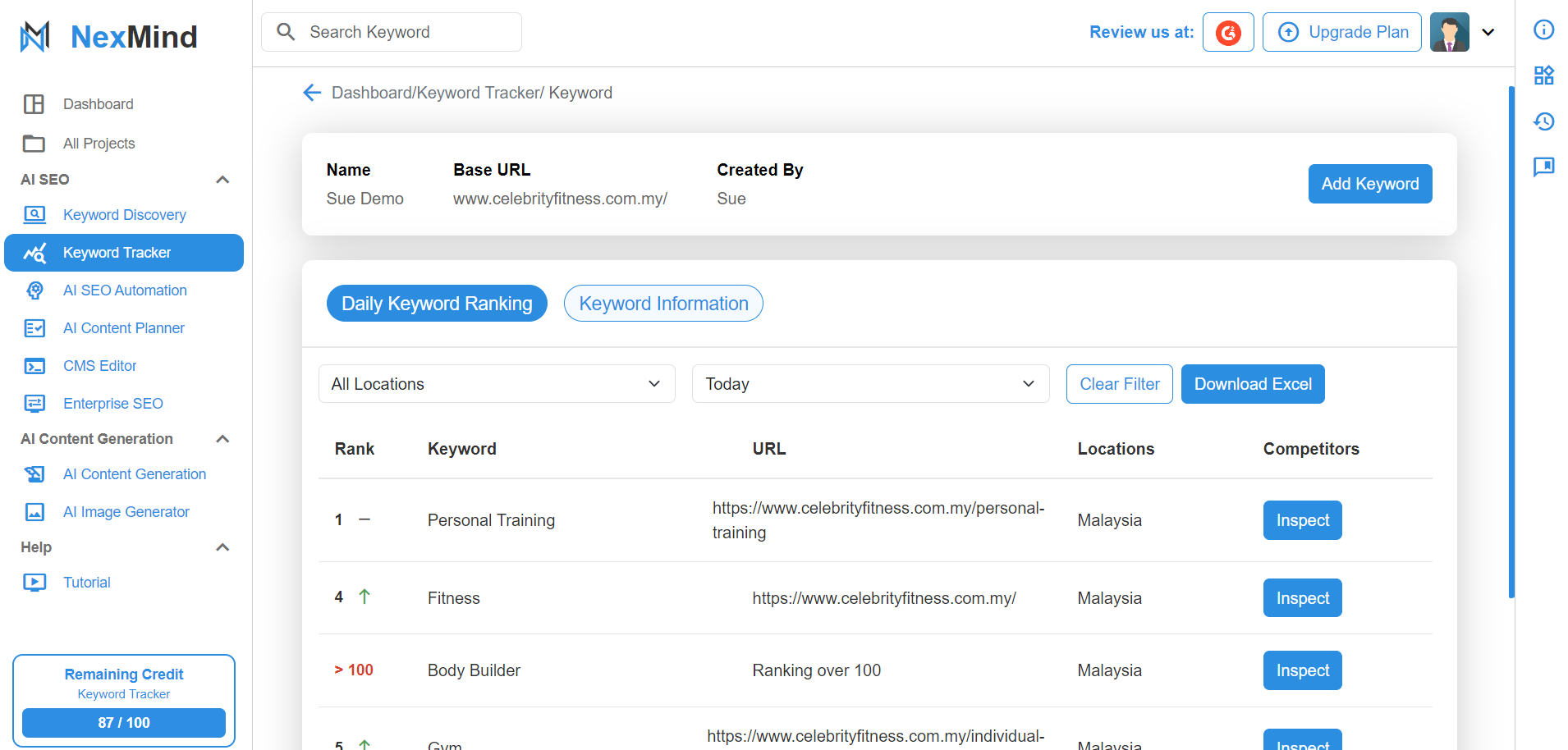Click the Keyword column header
The height and width of the screenshot is (750, 1568).
pos(462,449)
